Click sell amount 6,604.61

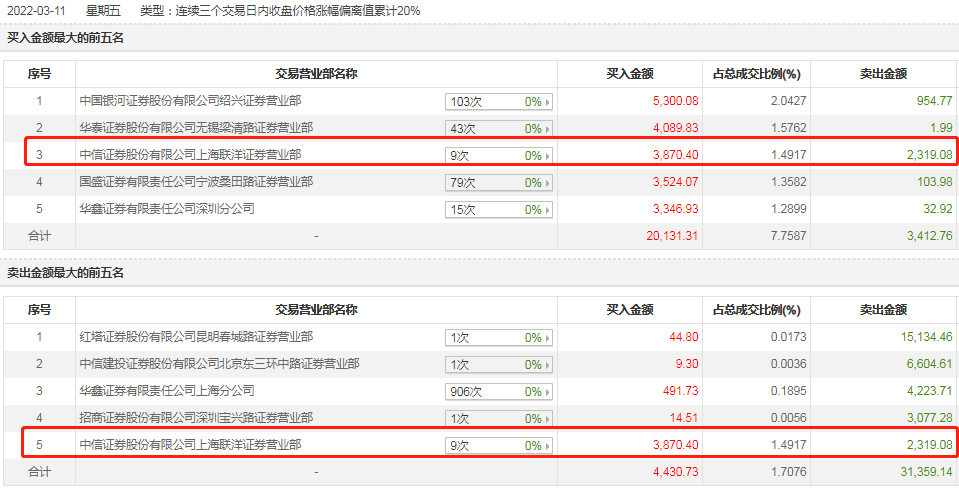click(930, 364)
